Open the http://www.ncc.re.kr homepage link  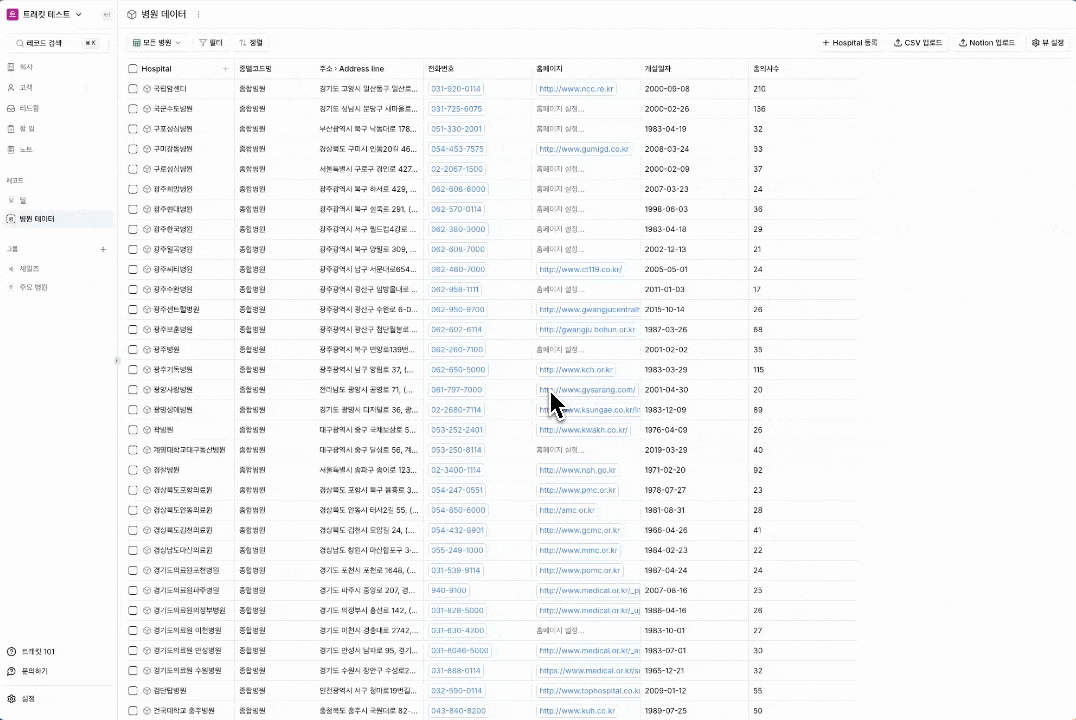[575, 89]
